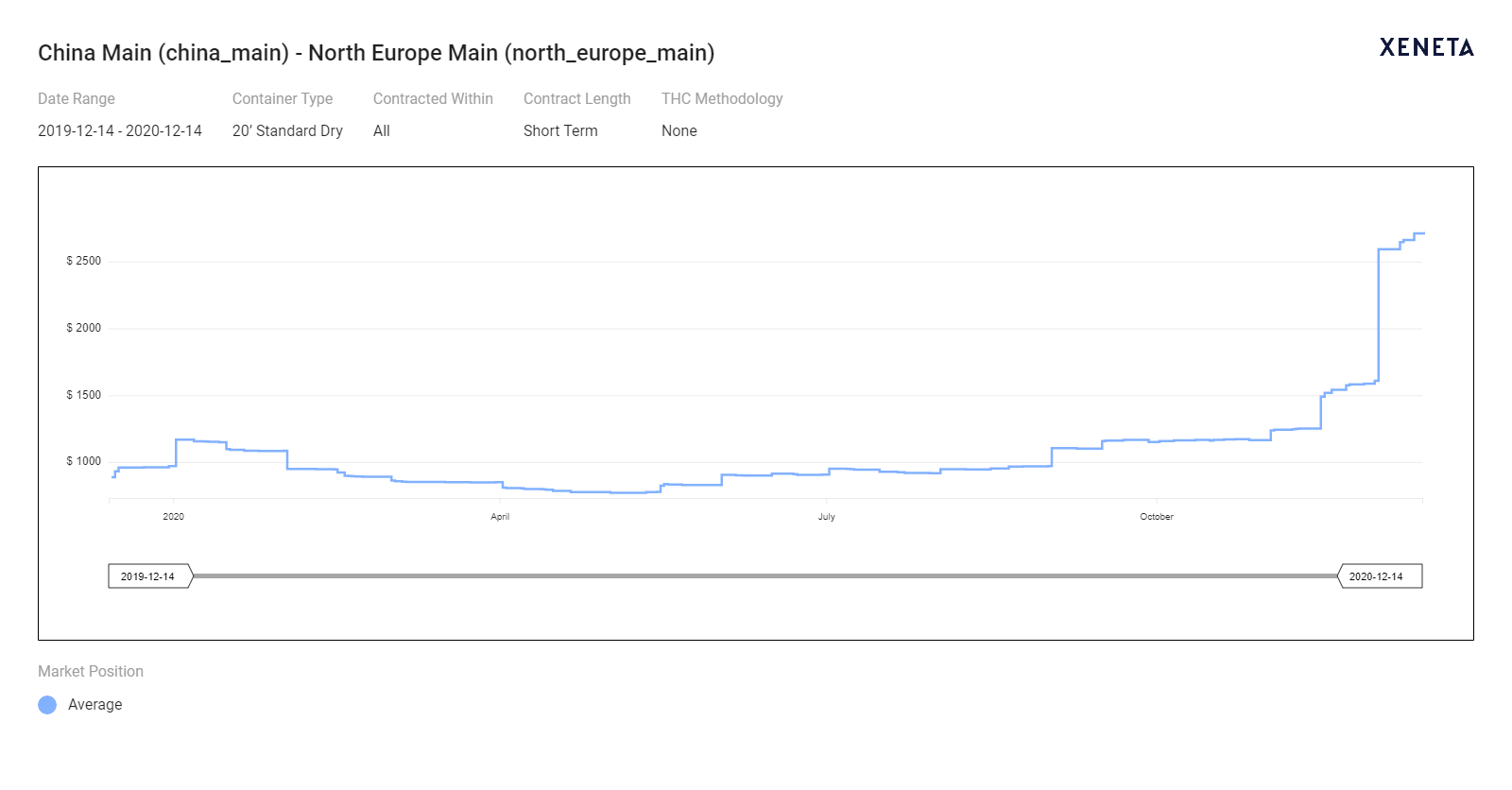Select the 2019-12-14 start date handle
The height and width of the screenshot is (790, 1512).
tap(149, 576)
